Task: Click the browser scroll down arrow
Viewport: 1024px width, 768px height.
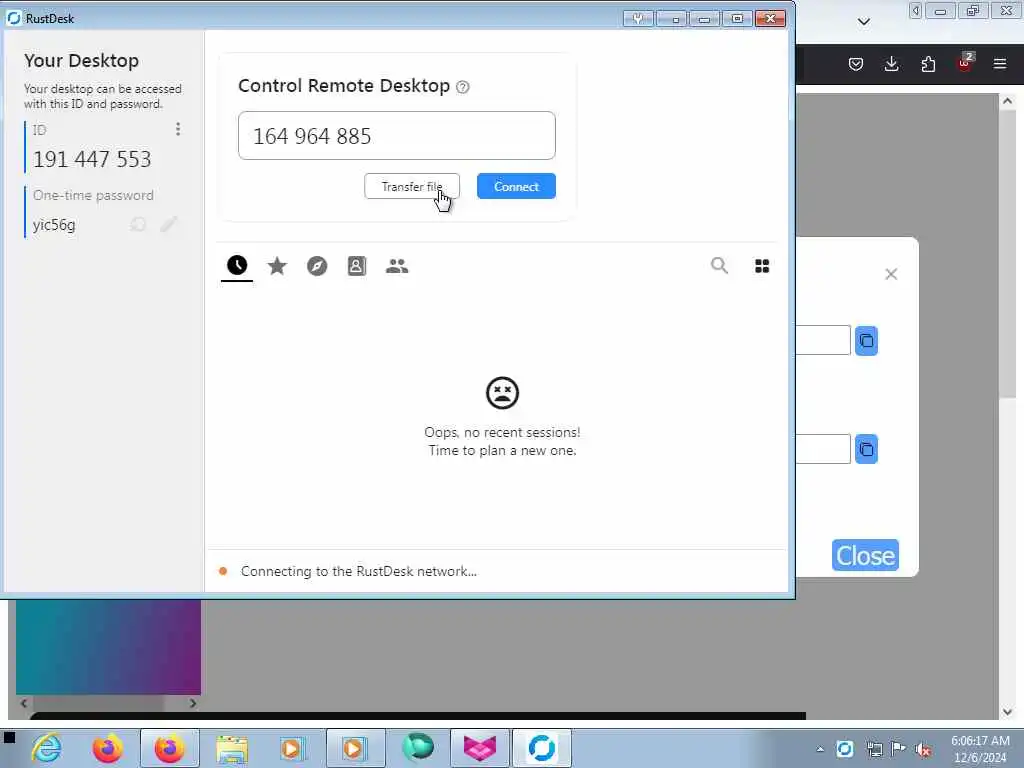Action: 1006,712
